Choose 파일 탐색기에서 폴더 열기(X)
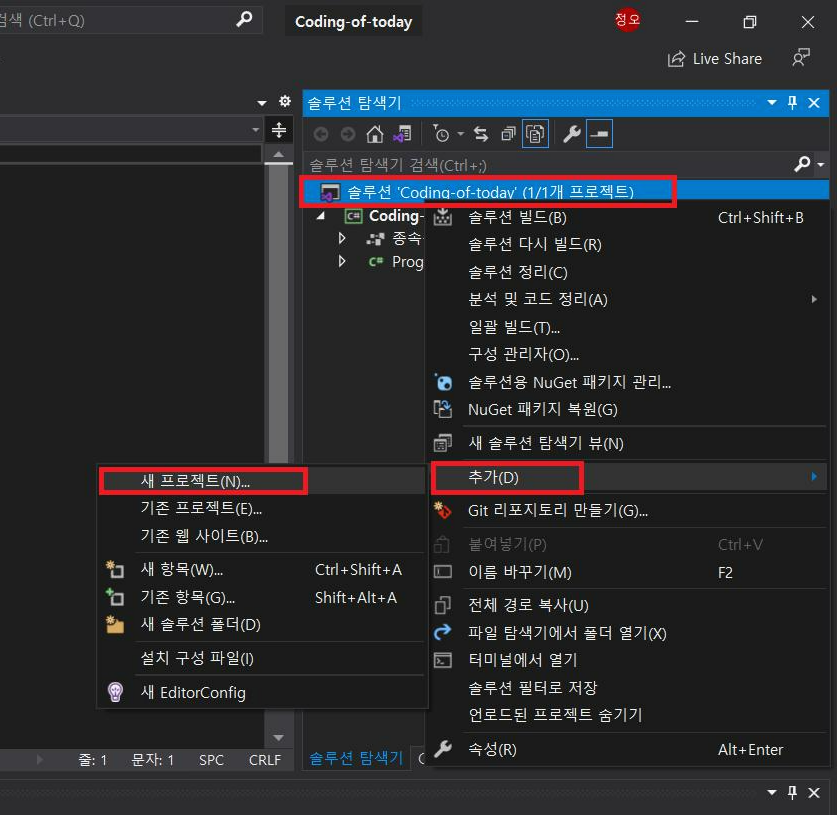Image resolution: width=837 pixels, height=815 pixels. (x=628, y=633)
